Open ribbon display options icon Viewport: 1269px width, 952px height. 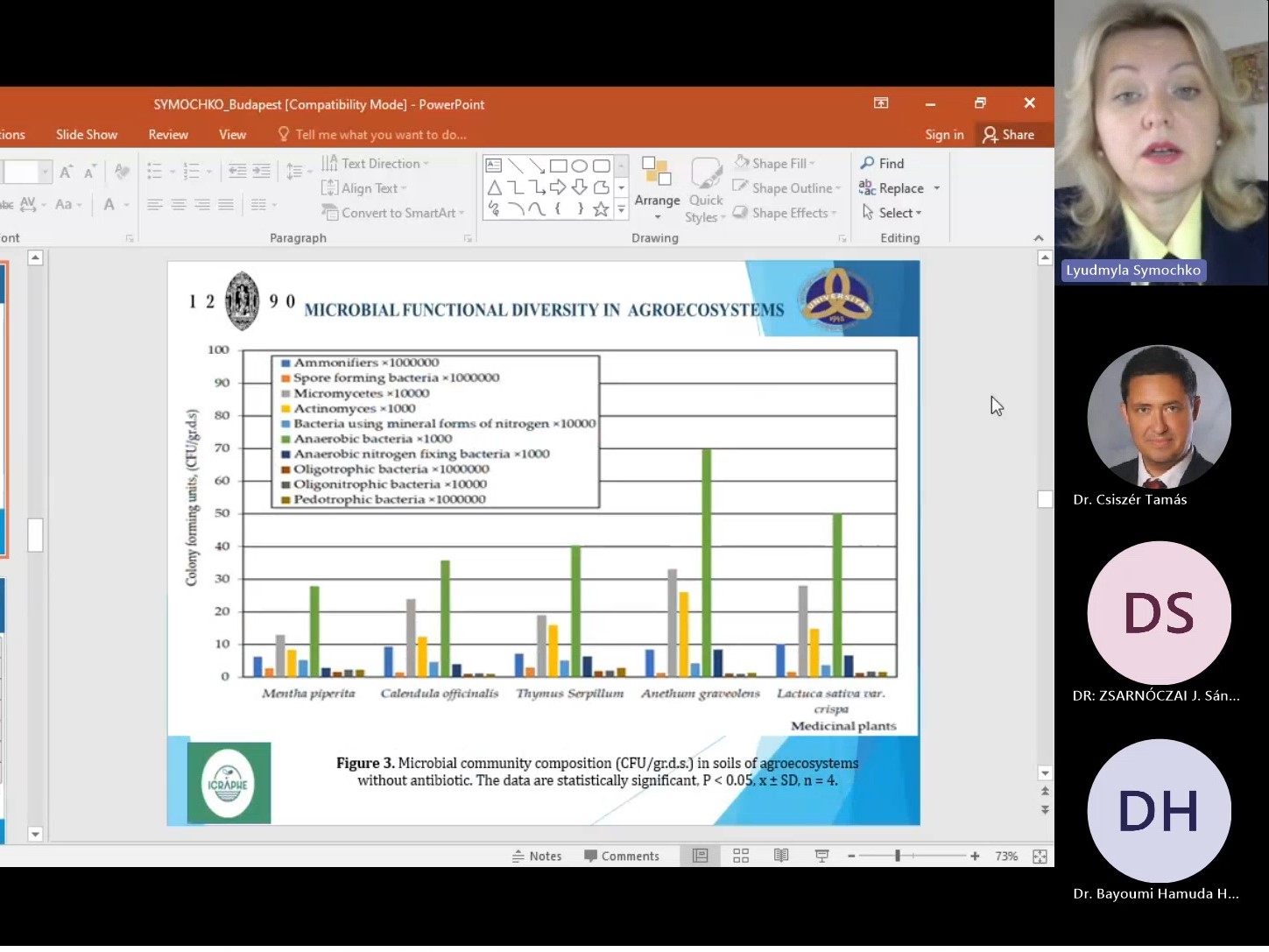tap(881, 103)
